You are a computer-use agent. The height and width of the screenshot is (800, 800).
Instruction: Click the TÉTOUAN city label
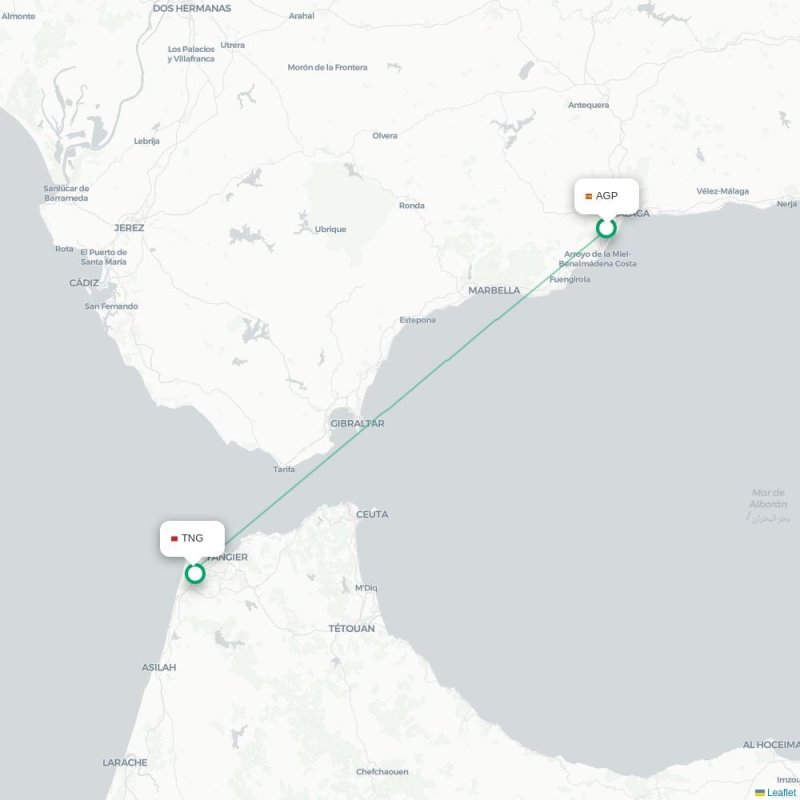(352, 629)
